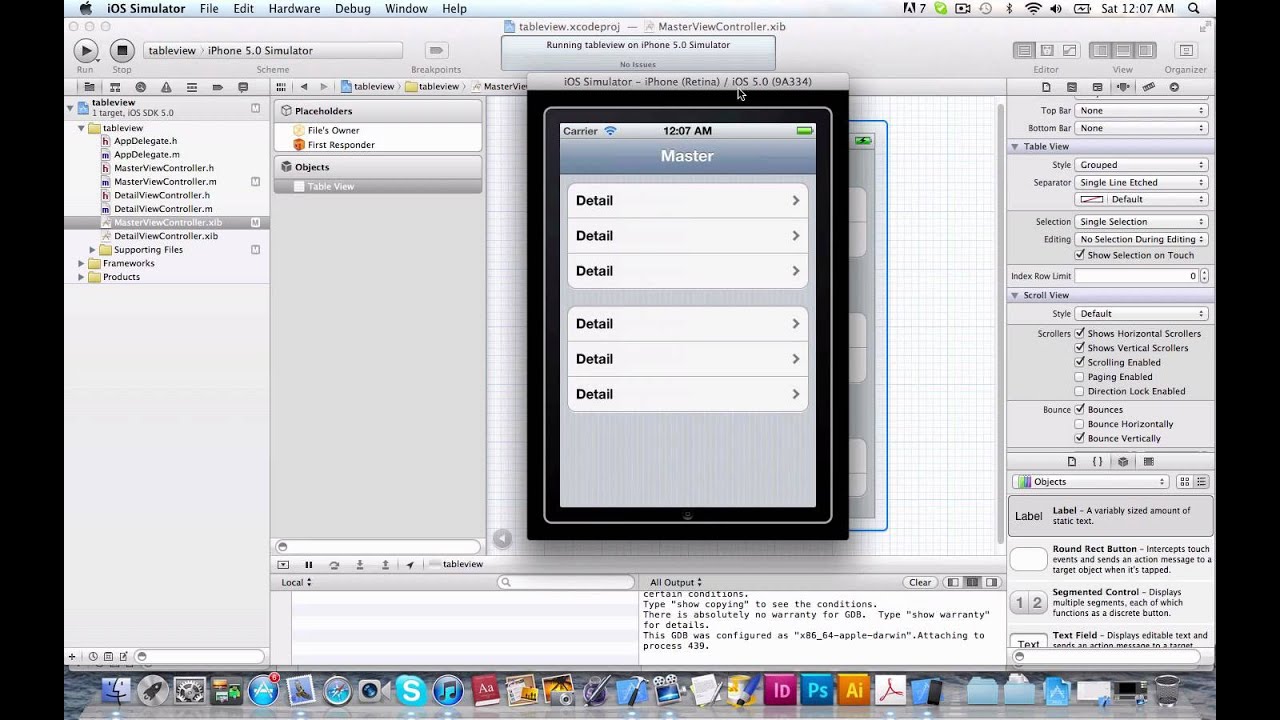
Task: Show the Log navigator
Action: point(243,87)
